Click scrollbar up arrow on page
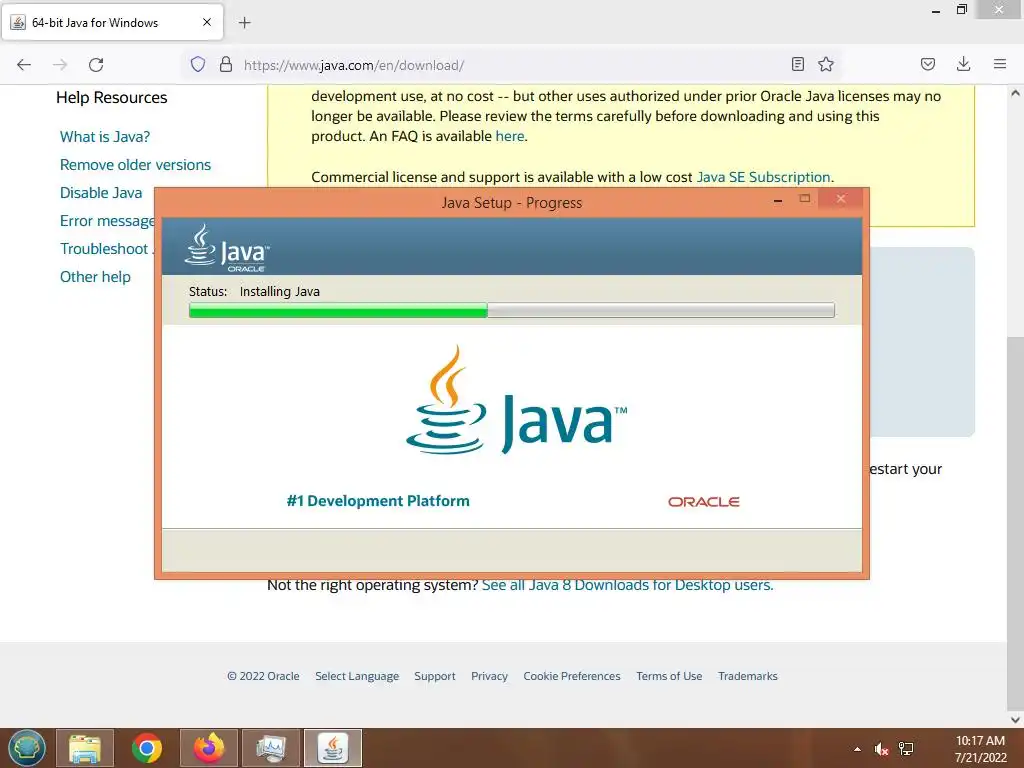The height and width of the screenshot is (768, 1024). point(1015,93)
